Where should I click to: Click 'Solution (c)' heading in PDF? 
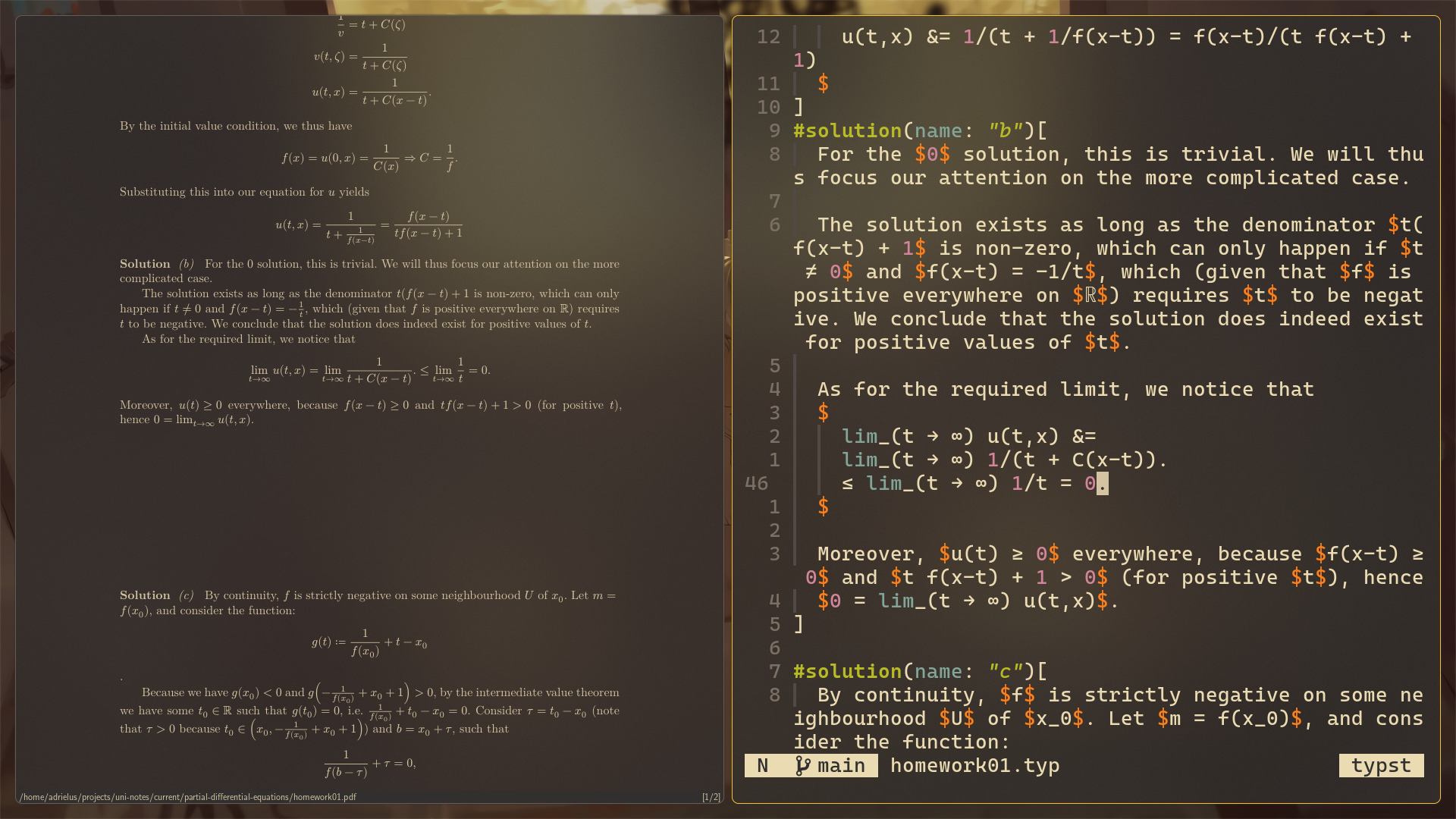coord(157,595)
